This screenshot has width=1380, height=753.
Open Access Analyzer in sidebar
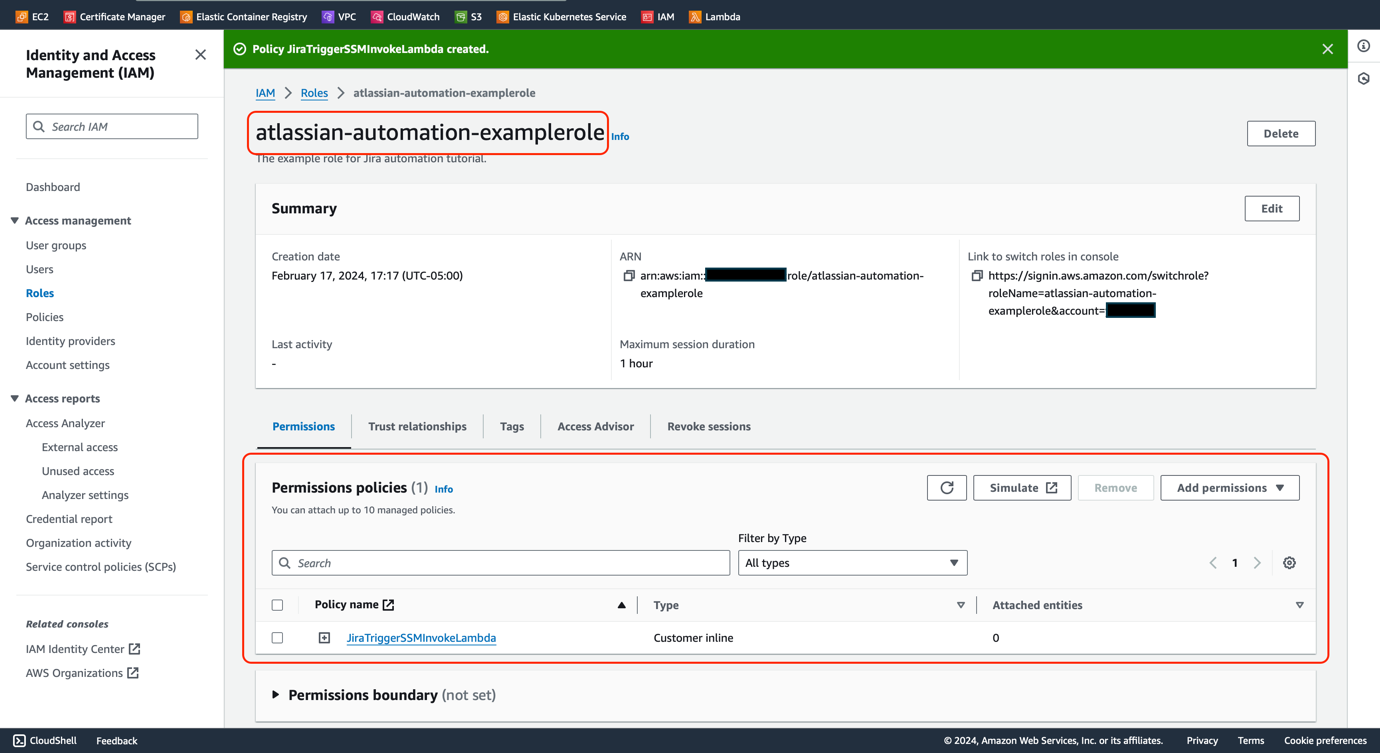(x=65, y=423)
